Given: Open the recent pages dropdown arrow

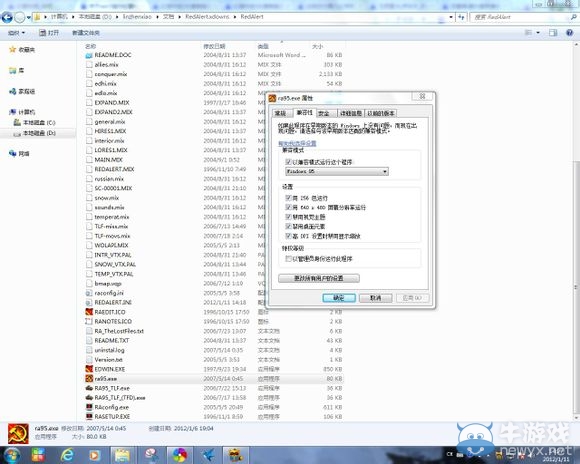Looking at the screenshot, I should point(29,17).
